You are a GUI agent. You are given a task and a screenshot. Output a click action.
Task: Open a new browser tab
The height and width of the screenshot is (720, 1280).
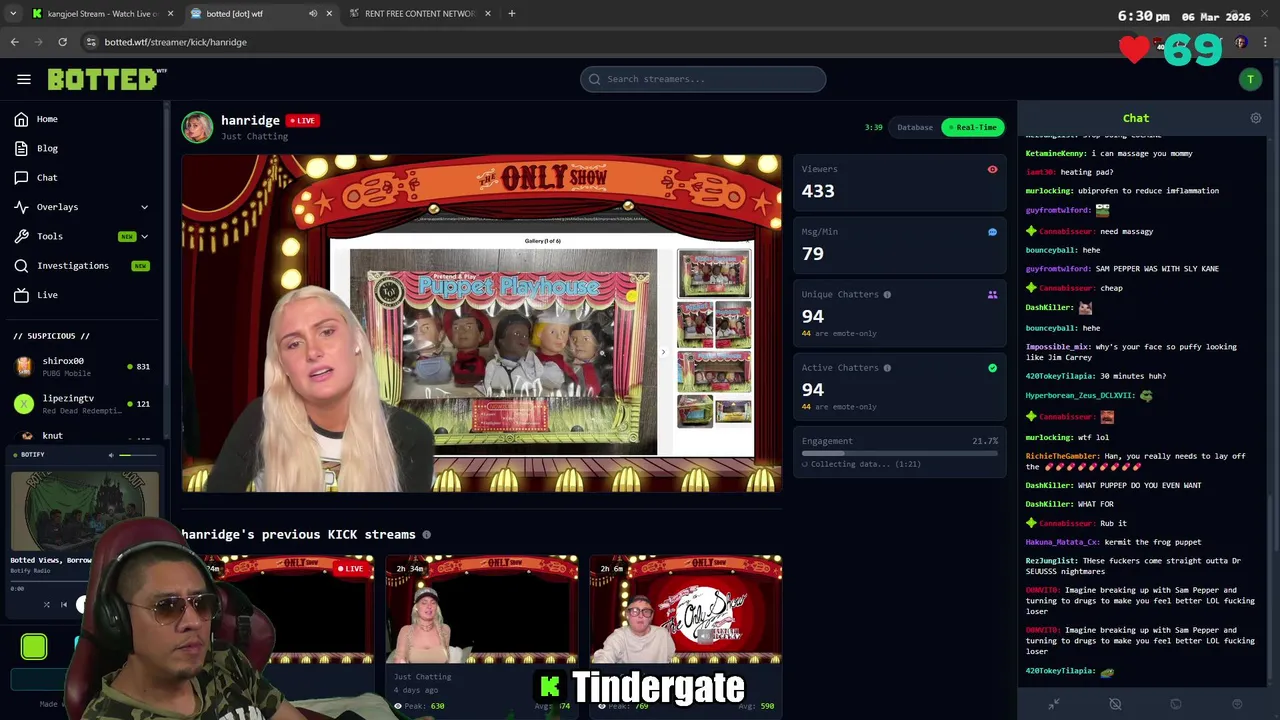[x=511, y=14]
